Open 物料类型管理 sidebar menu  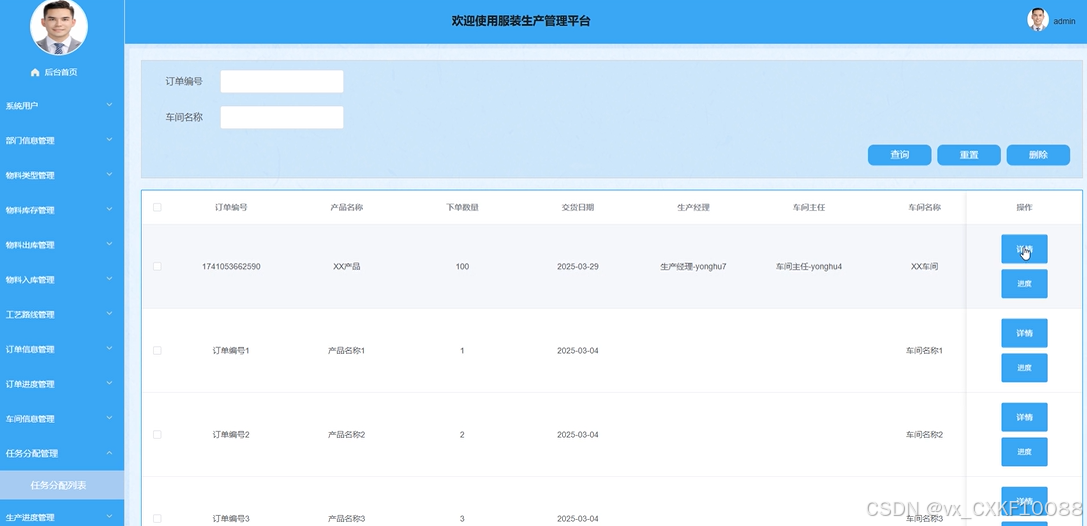(x=62, y=175)
